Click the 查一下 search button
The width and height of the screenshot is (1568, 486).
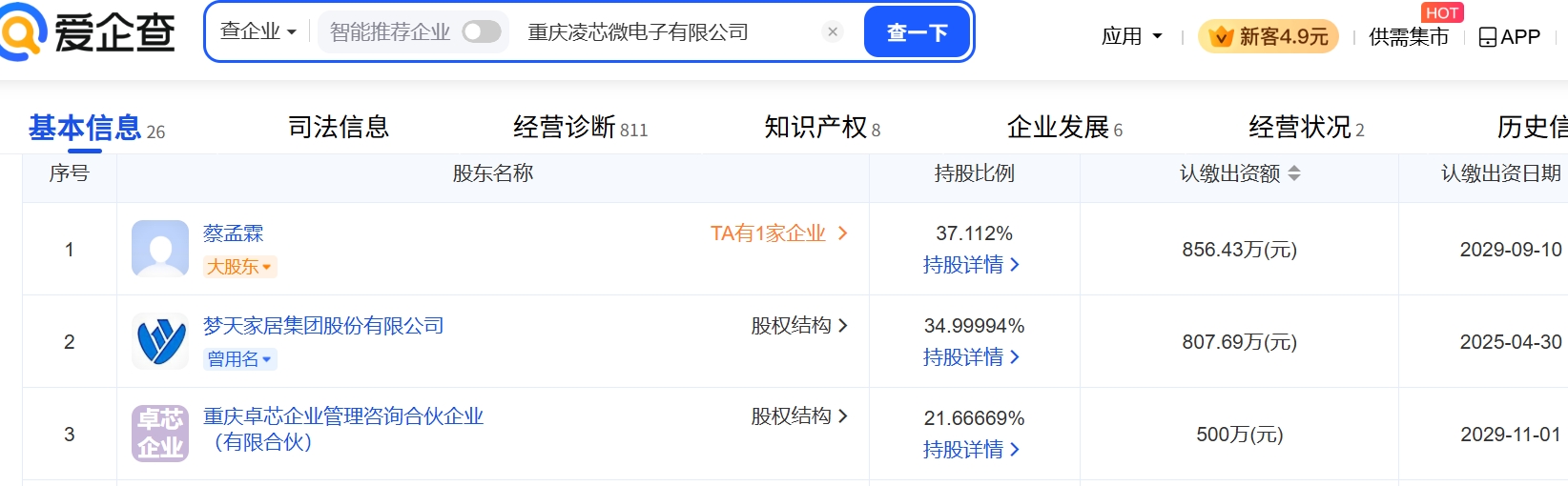(917, 32)
